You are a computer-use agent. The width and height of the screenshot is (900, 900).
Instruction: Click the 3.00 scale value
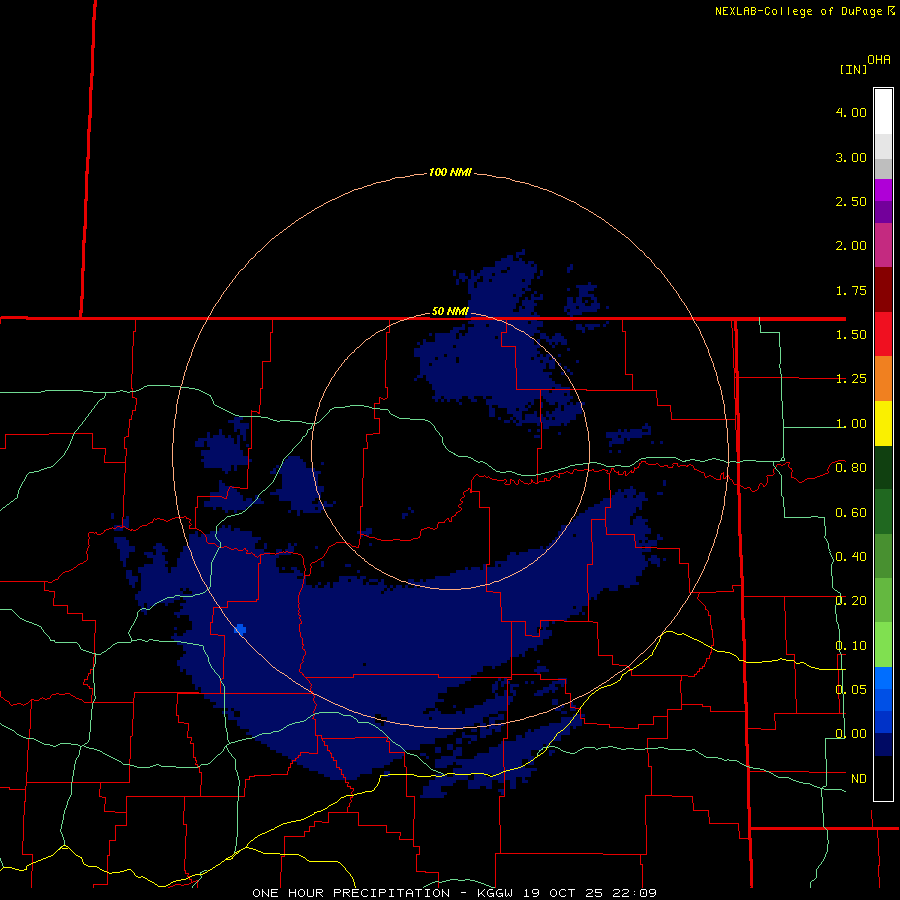coord(851,157)
